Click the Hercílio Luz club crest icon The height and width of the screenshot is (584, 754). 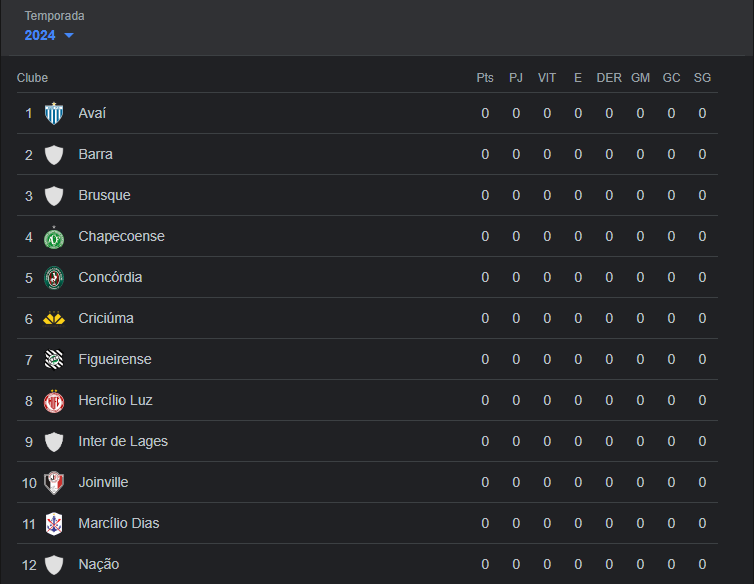(54, 401)
